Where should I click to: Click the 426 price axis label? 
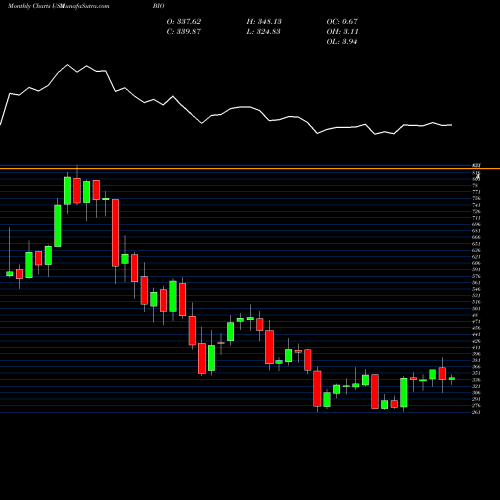pyautogui.click(x=476, y=341)
